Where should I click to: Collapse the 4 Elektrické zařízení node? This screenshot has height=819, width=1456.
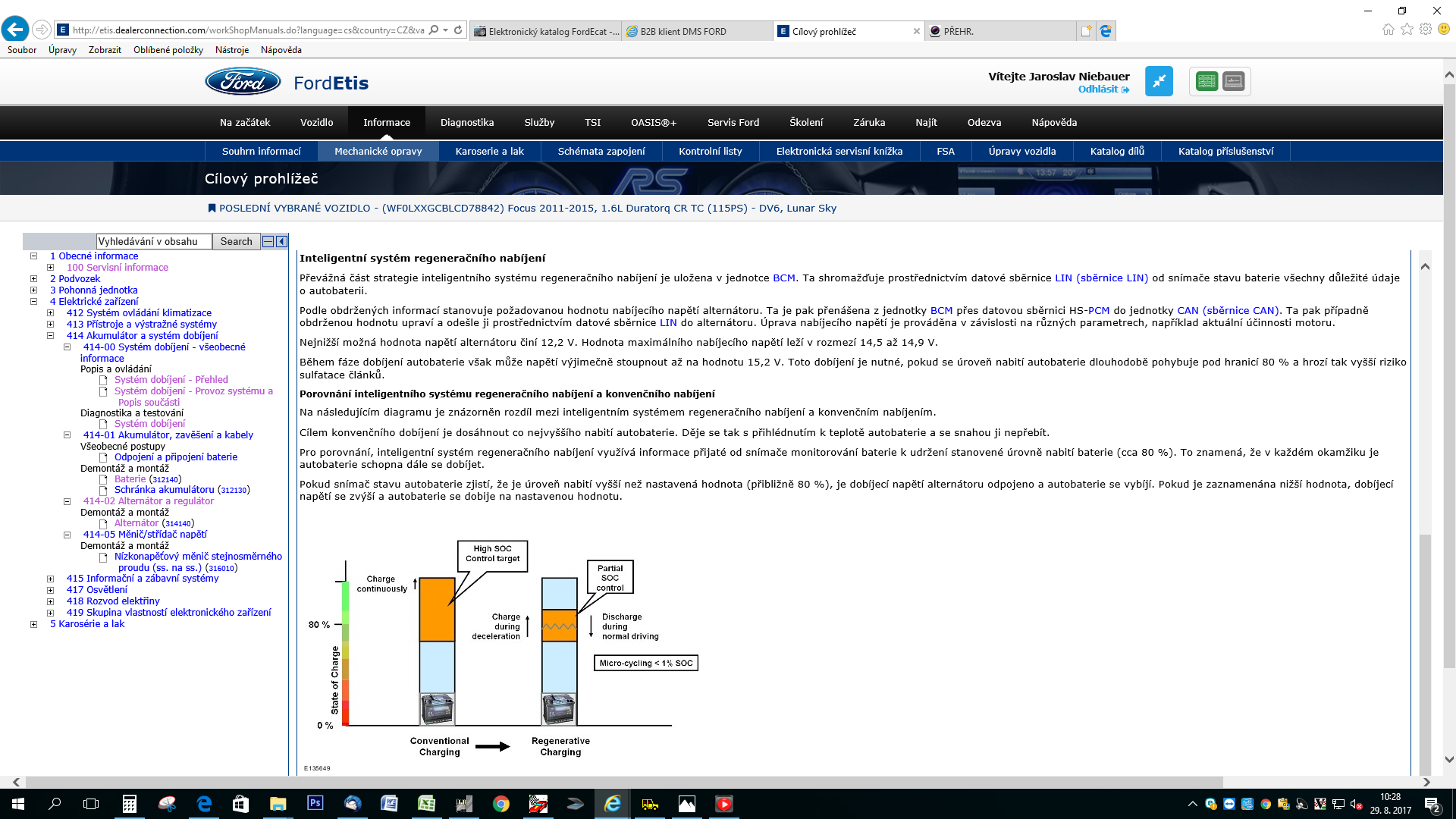pyautogui.click(x=33, y=301)
